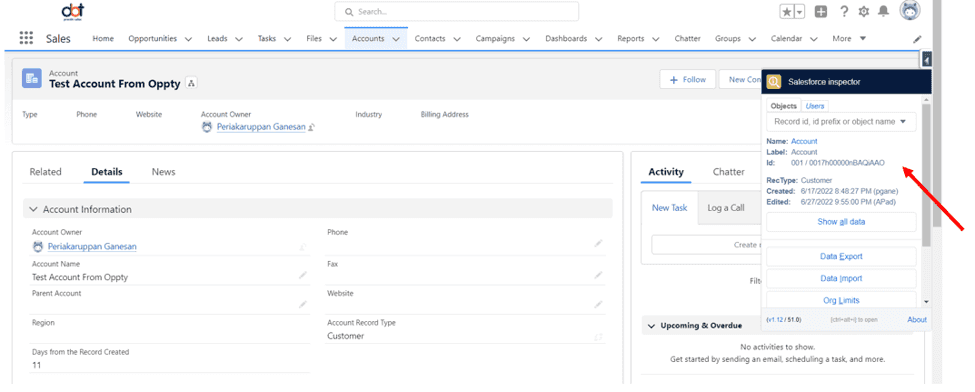Click the Account object icon in header
The width and height of the screenshot is (975, 392).
(32, 78)
